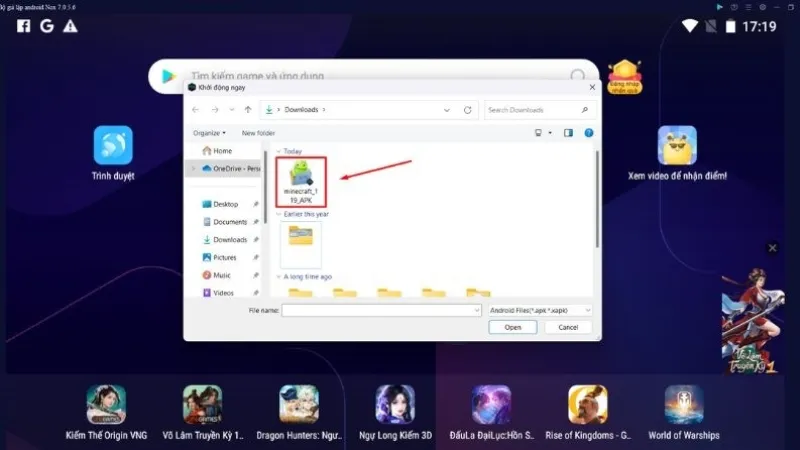Screen dimensions: 800x450
Task: Open emulator menu icon in title bar
Action: pyautogui.click(x=748, y=7)
